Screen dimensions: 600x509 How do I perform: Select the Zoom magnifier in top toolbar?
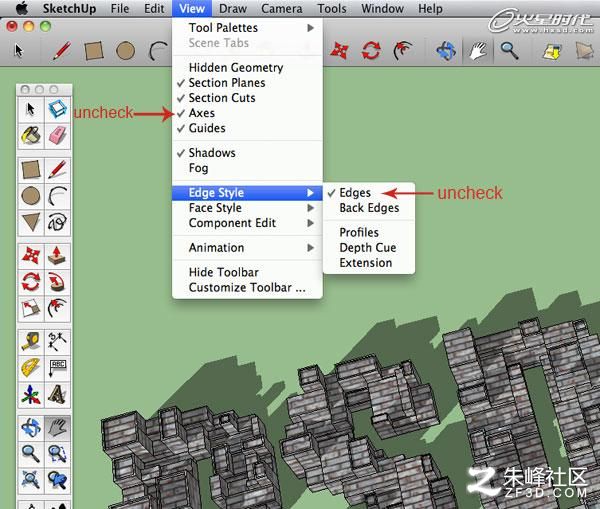click(510, 51)
